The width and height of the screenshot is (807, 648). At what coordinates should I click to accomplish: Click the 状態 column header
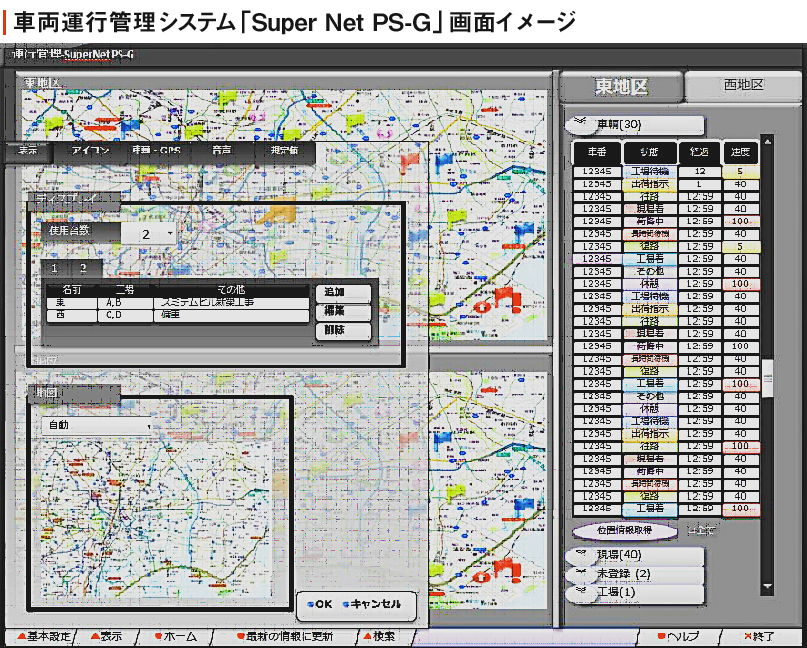pyautogui.click(x=650, y=152)
